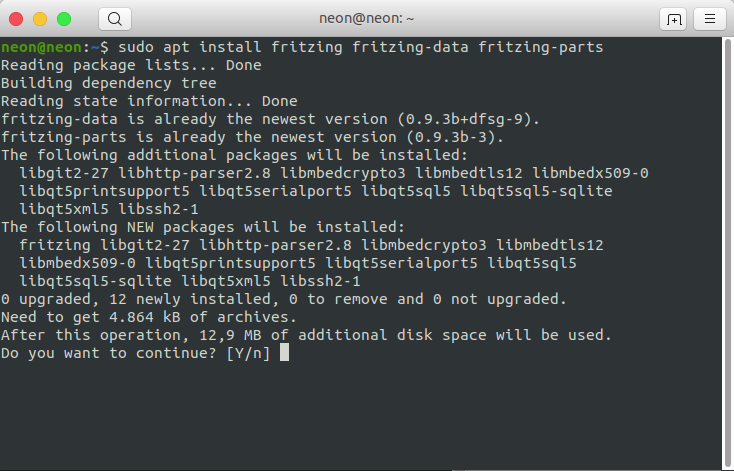The image size is (734, 471).
Task: Click the "Reading package lists... Done" line
Action: click(x=131, y=65)
